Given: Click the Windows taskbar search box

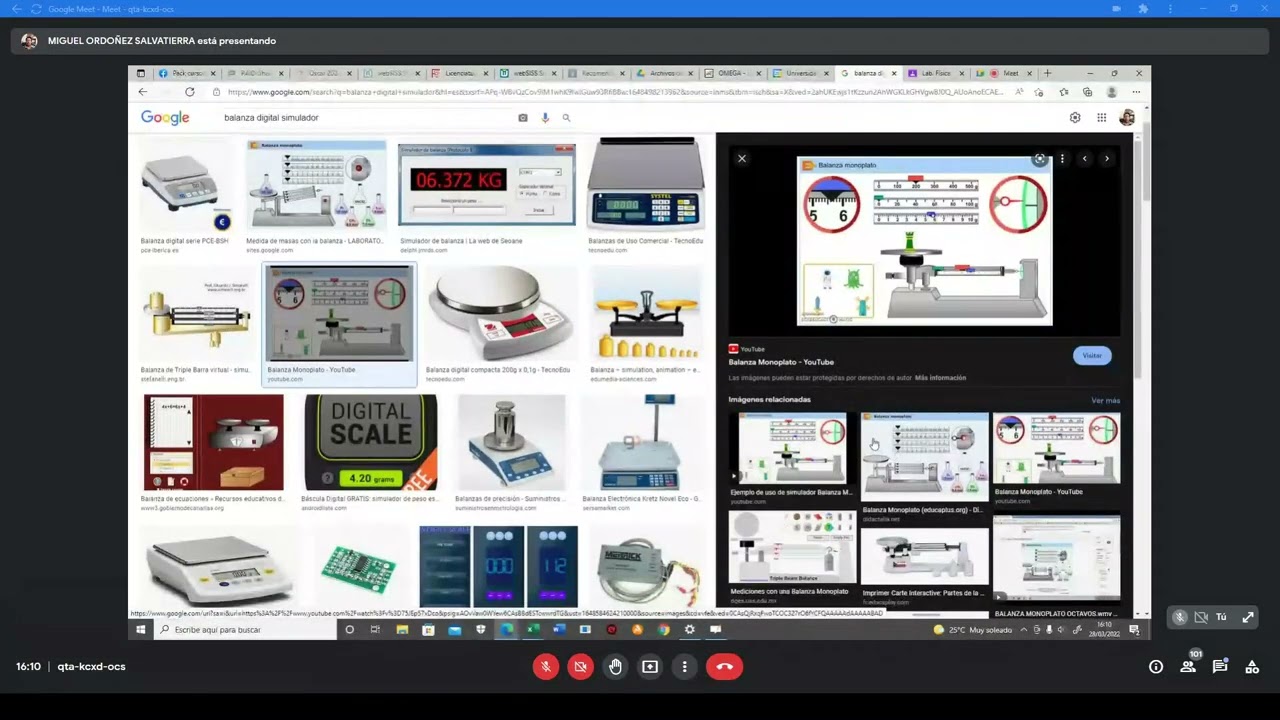Looking at the screenshot, I should pos(245,630).
